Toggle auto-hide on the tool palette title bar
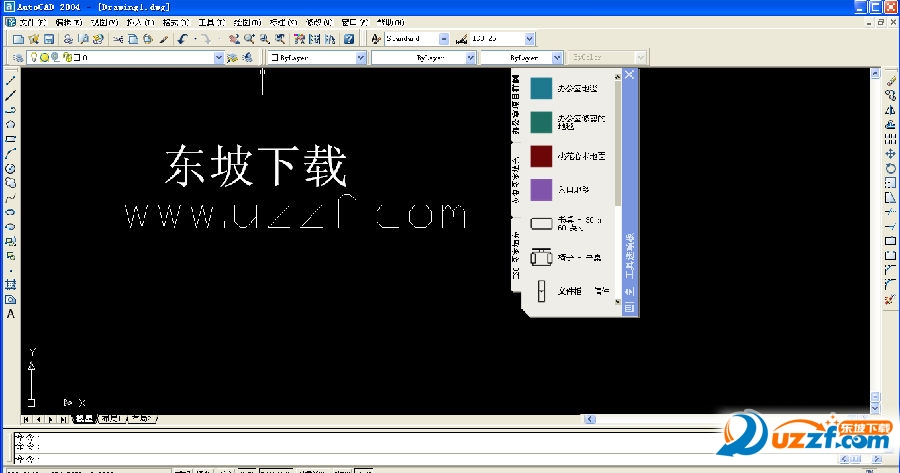900x473 pixels. click(x=630, y=292)
